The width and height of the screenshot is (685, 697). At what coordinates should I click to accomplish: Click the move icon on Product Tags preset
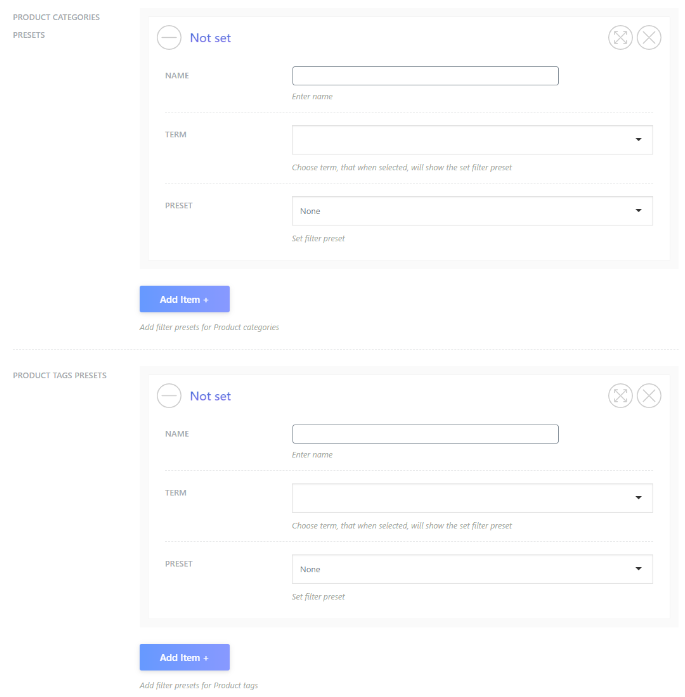(x=620, y=396)
